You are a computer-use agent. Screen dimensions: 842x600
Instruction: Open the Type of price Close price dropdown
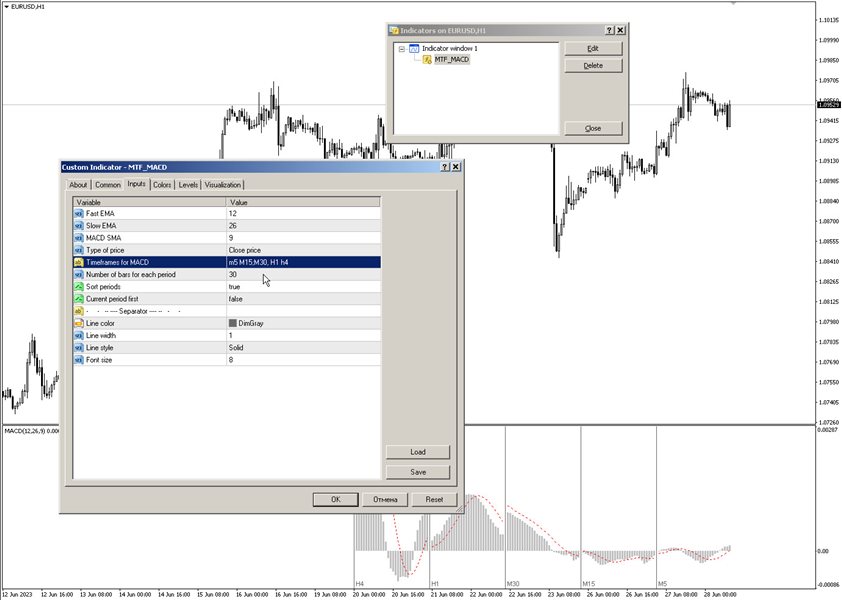click(x=302, y=250)
